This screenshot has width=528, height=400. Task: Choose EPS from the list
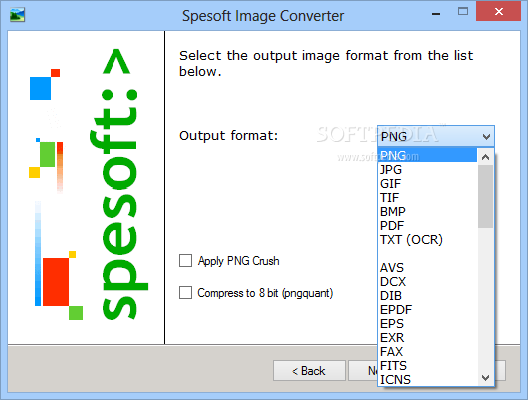point(428,324)
